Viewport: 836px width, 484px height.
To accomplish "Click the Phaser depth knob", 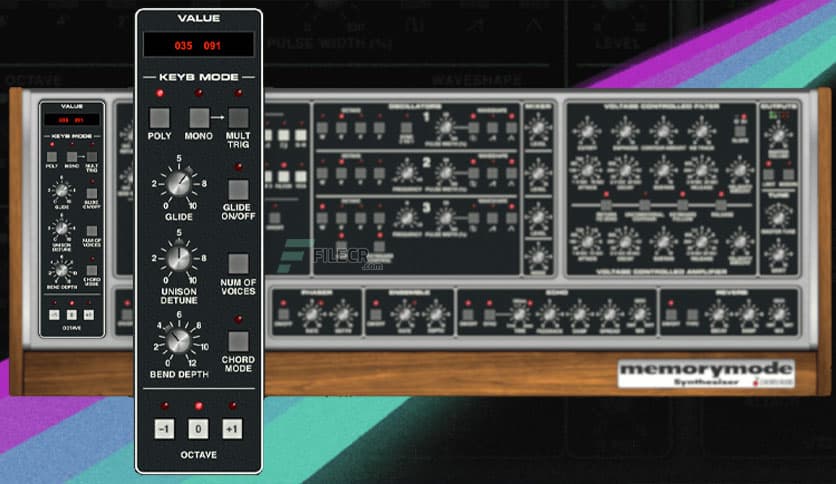I will pos(343,314).
